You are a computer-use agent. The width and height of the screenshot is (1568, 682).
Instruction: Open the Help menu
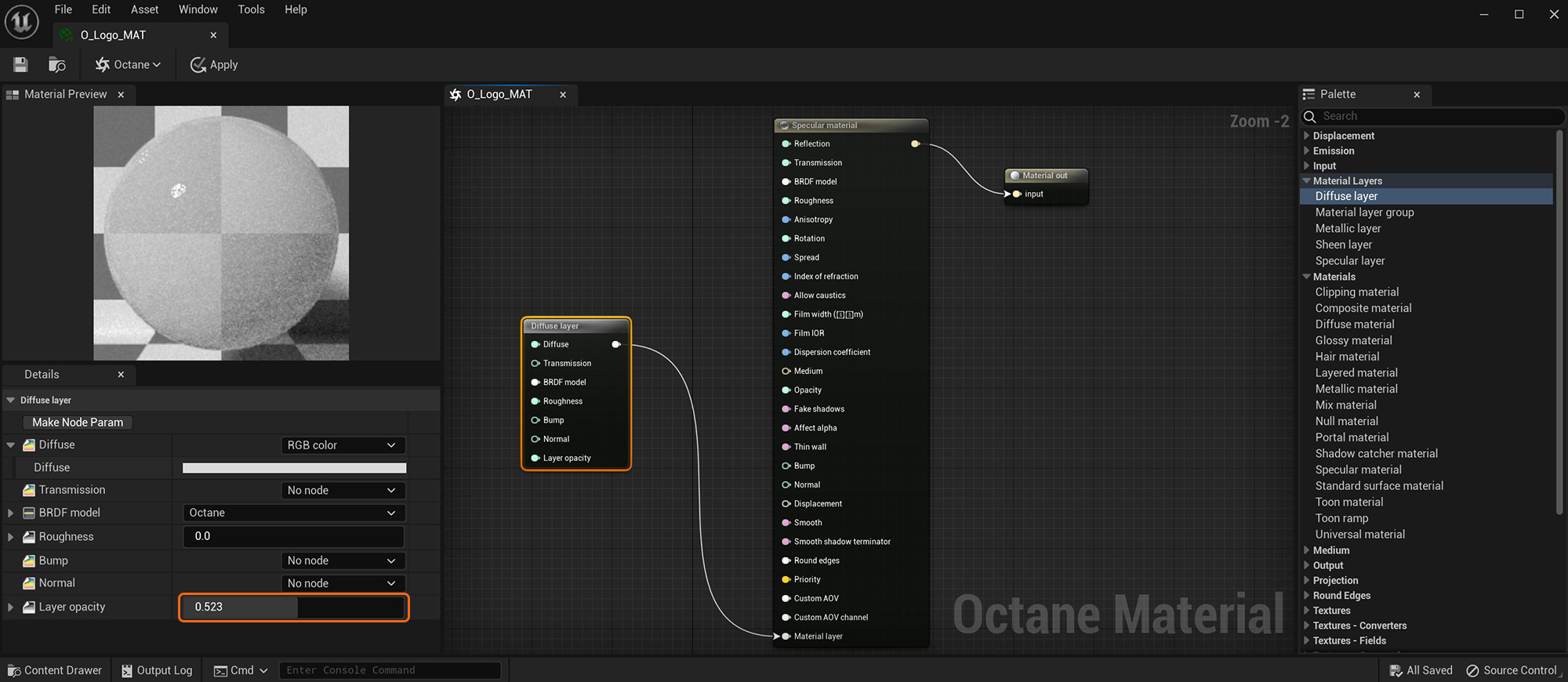click(x=296, y=9)
